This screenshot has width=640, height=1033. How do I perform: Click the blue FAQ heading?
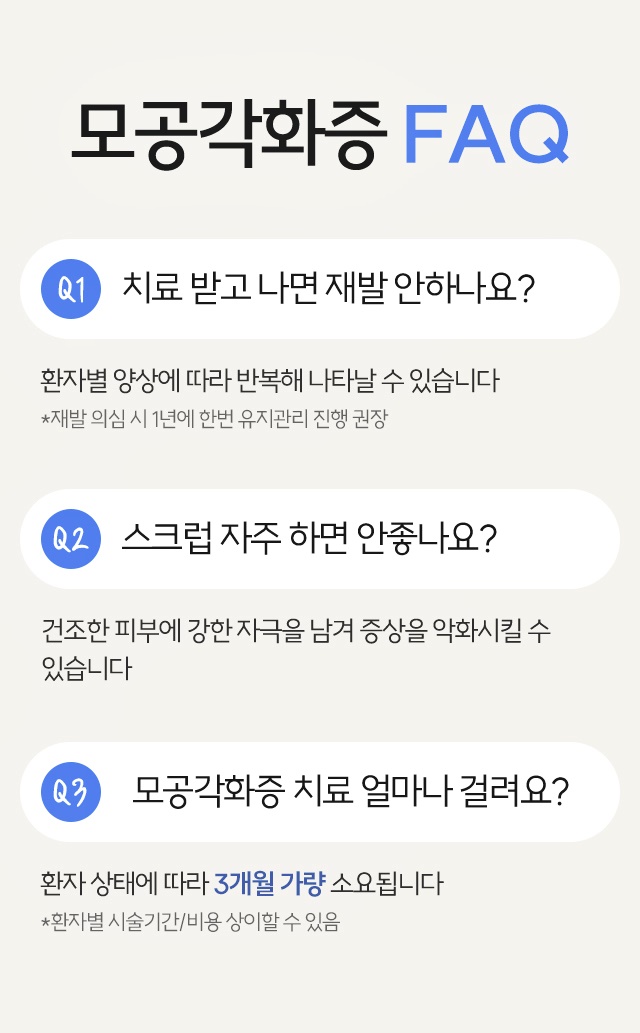click(x=486, y=134)
